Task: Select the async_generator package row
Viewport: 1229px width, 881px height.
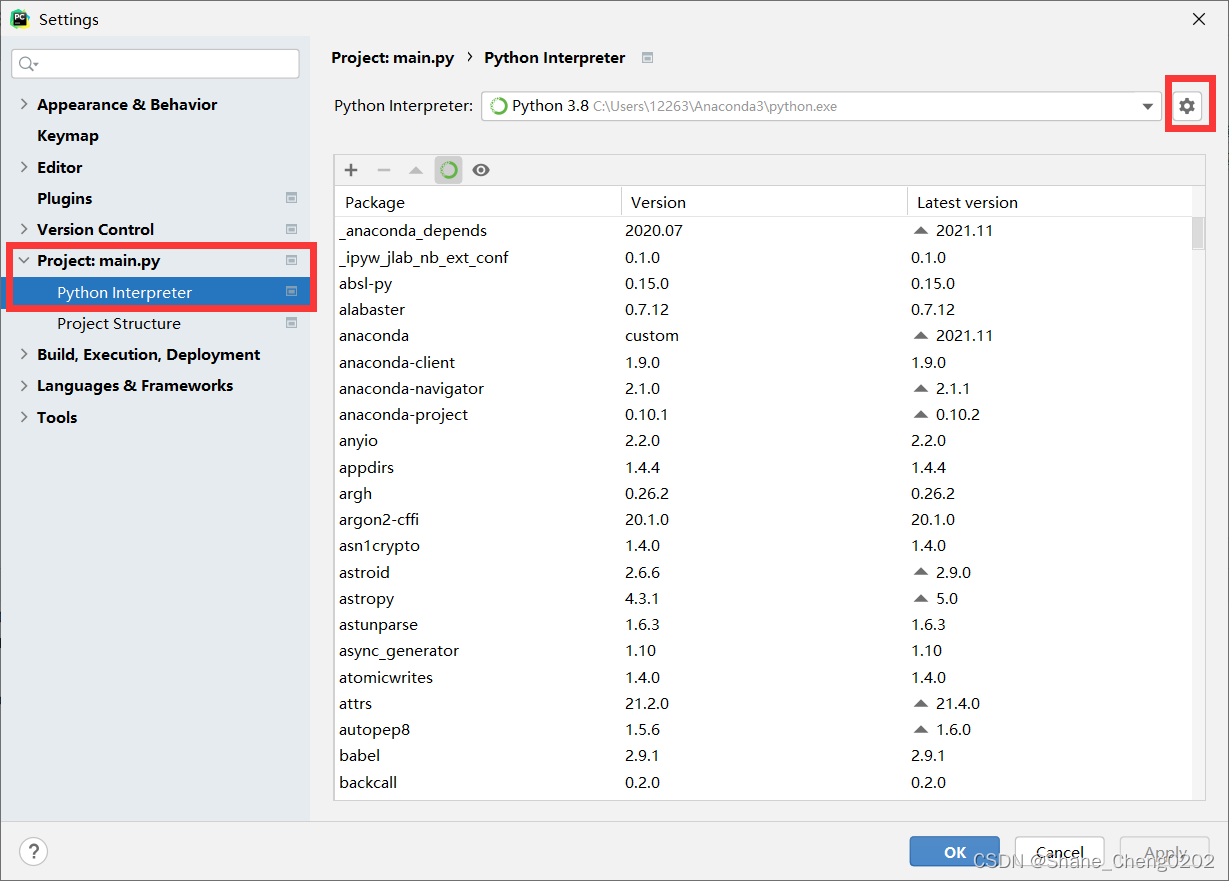Action: [763, 650]
